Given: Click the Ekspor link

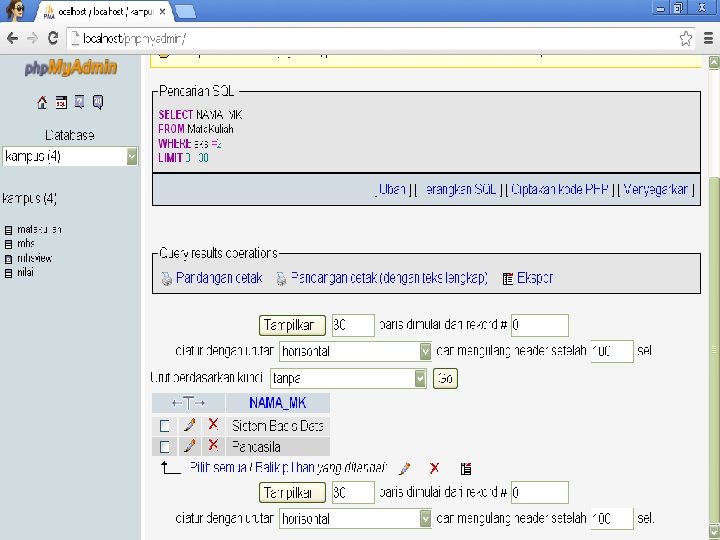Looking at the screenshot, I should tap(535, 278).
